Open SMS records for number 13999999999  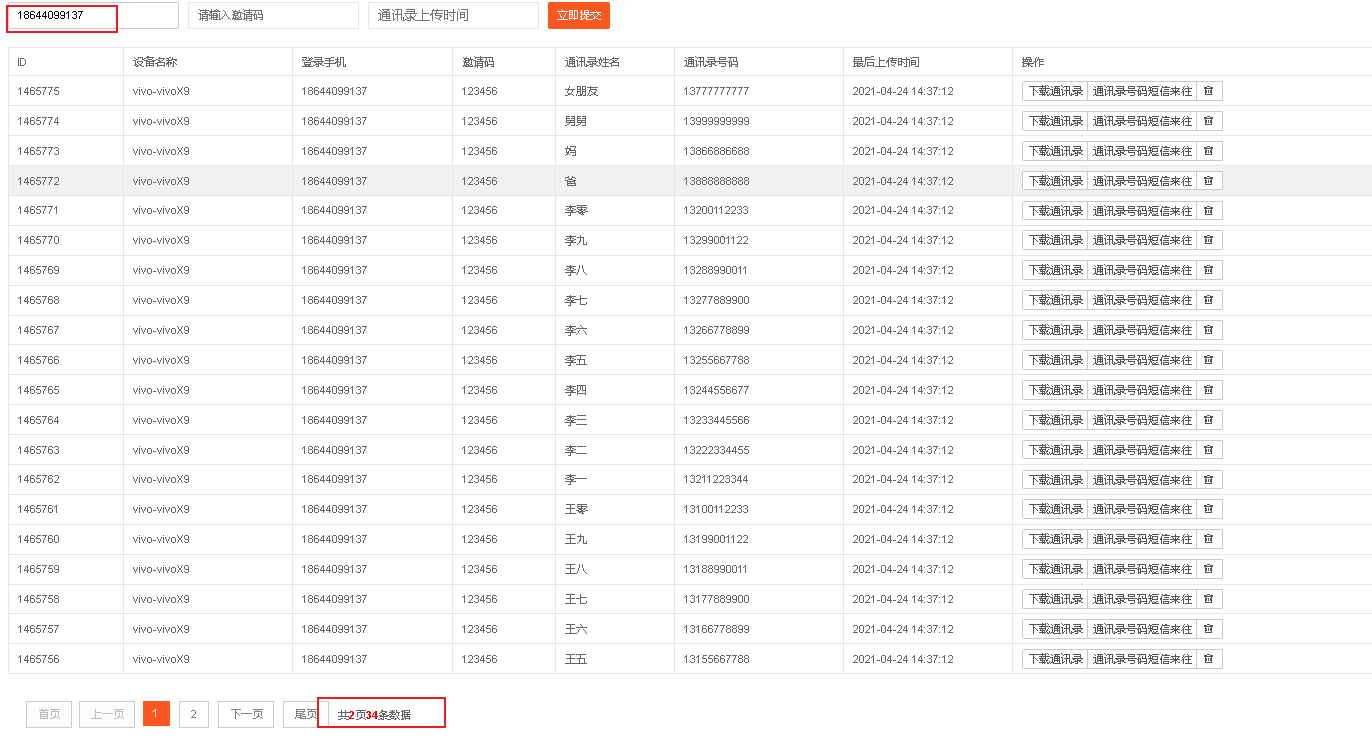(1142, 121)
